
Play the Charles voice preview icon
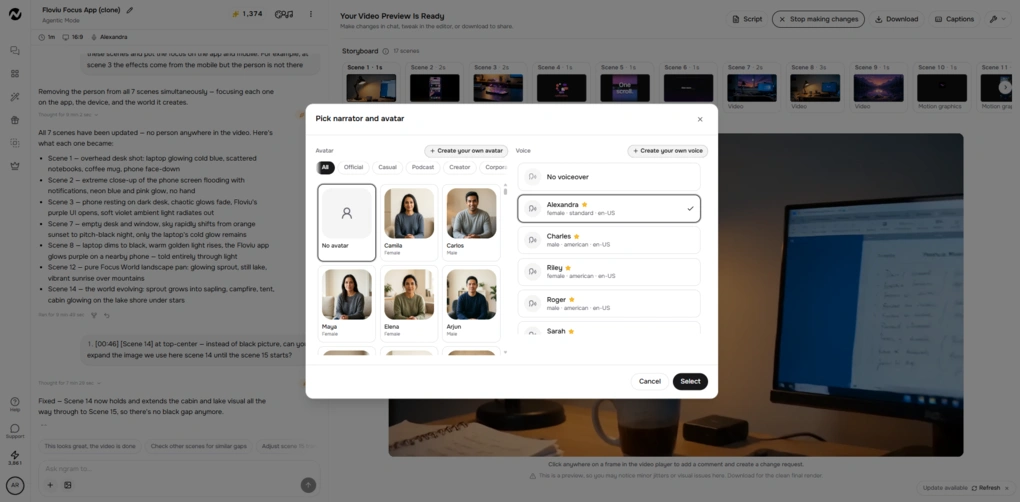tap(533, 240)
